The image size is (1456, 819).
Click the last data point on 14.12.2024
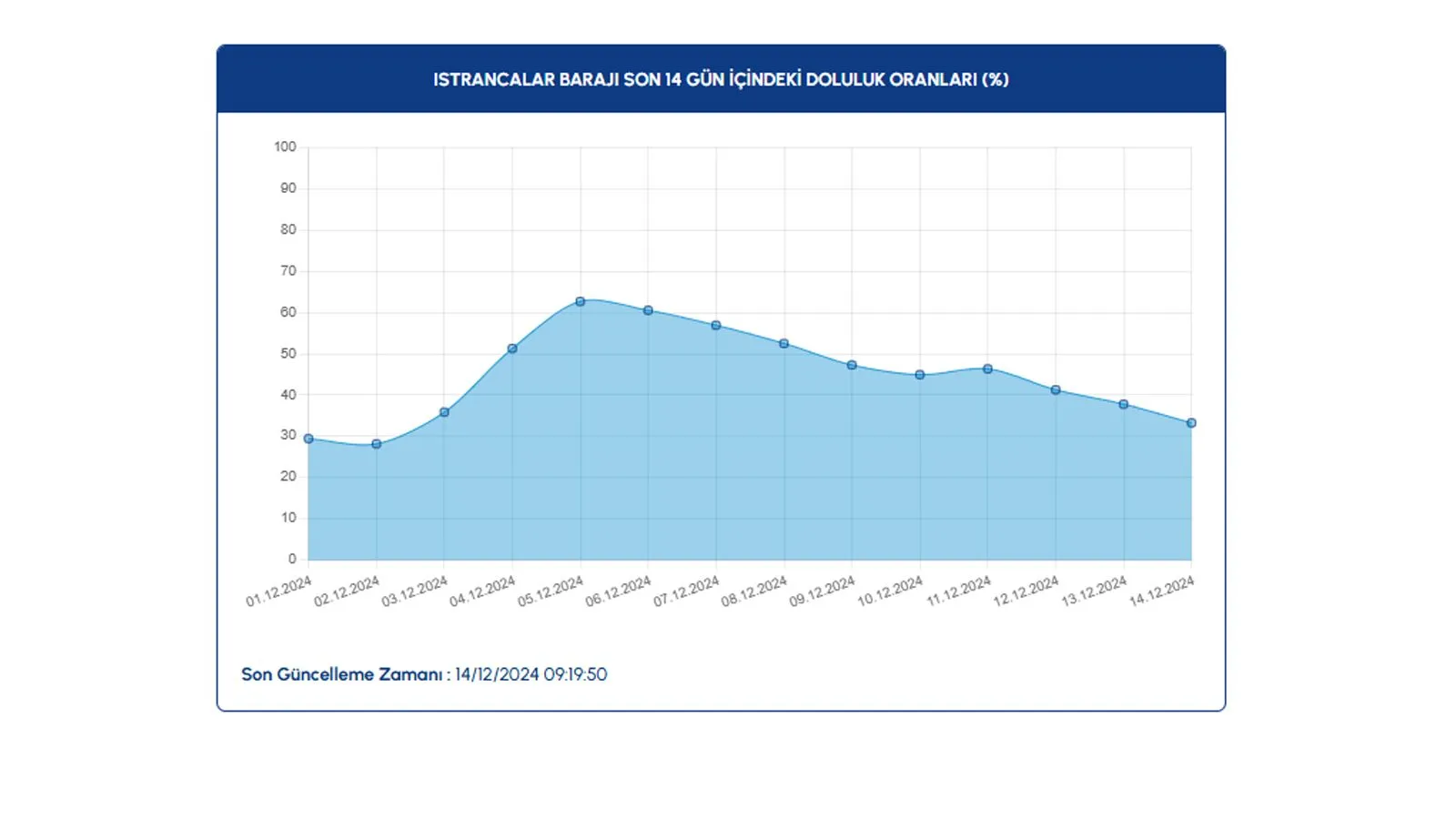[x=1191, y=422]
